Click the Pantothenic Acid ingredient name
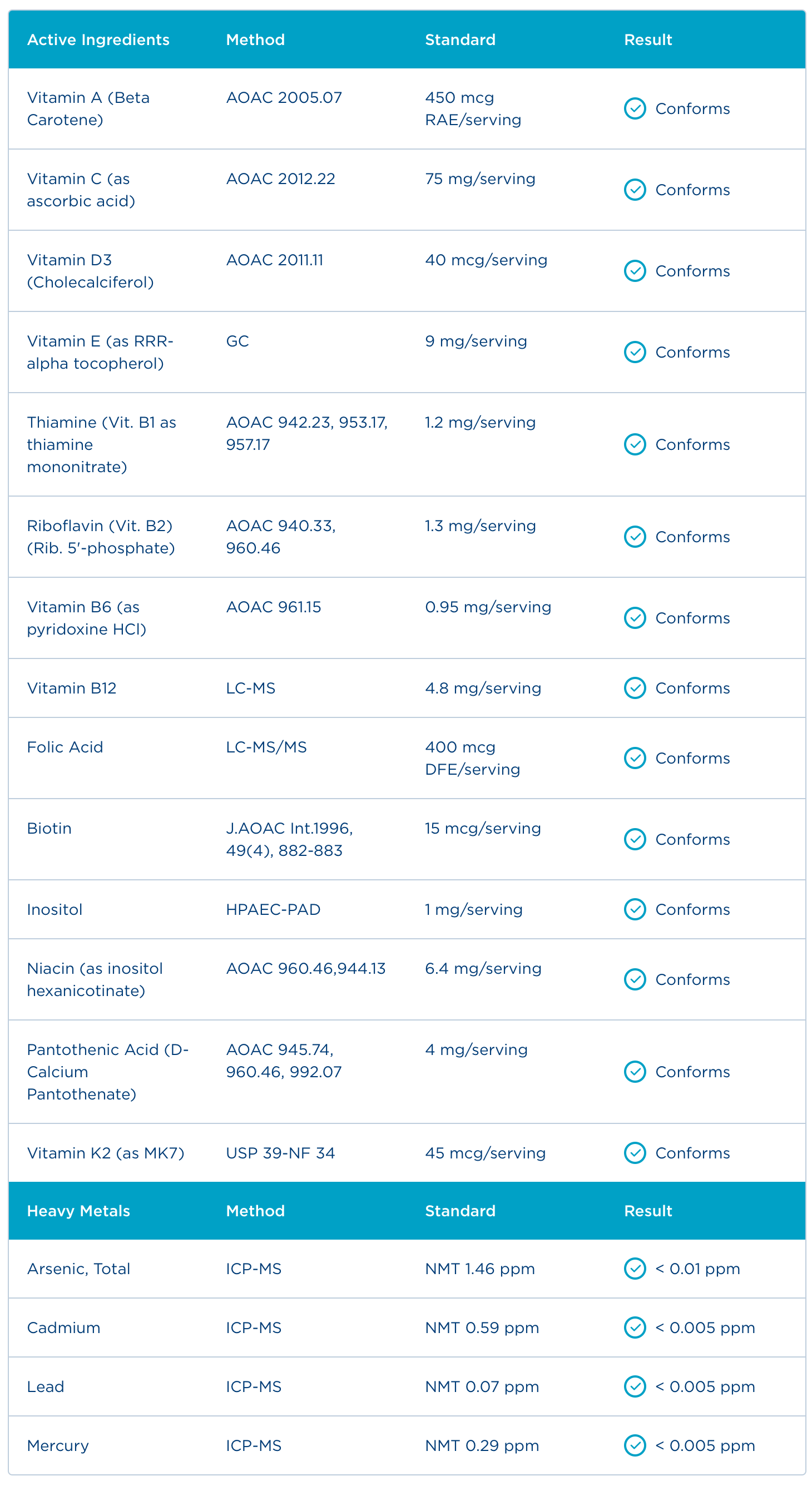 coord(107,1071)
